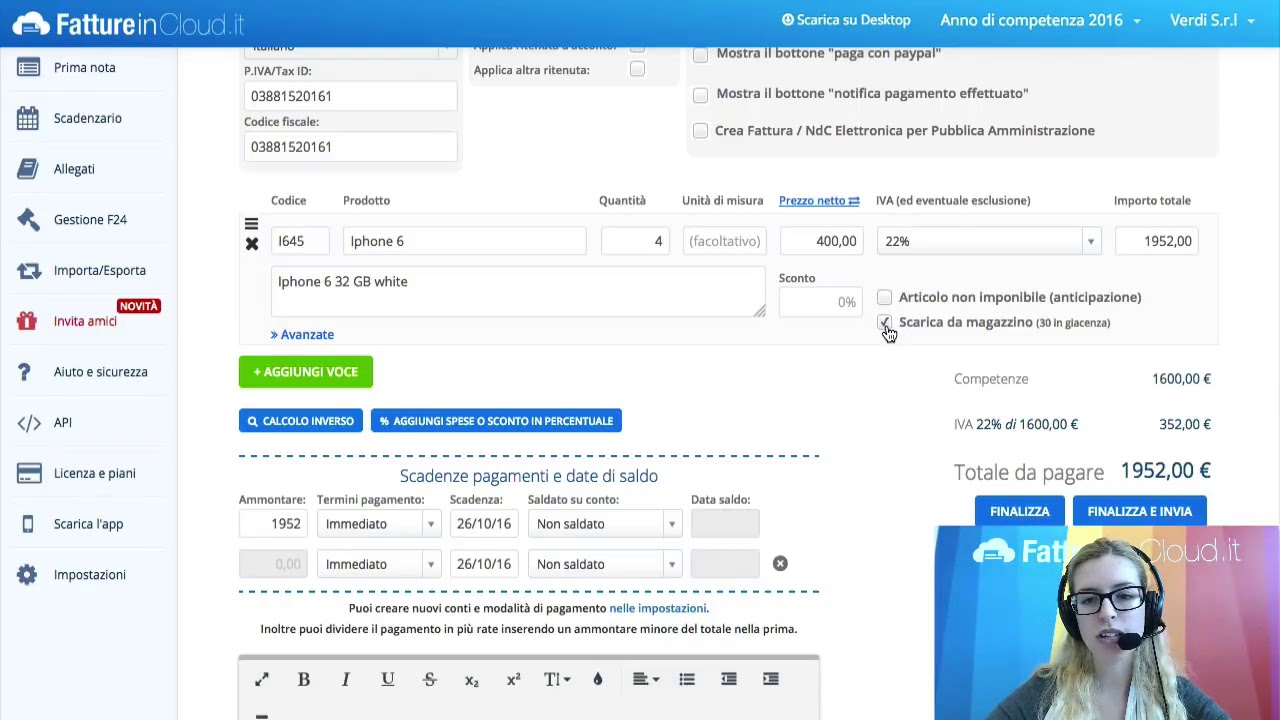This screenshot has height=720, width=1280.
Task: Open the IVA 22% dropdown
Action: (x=989, y=241)
